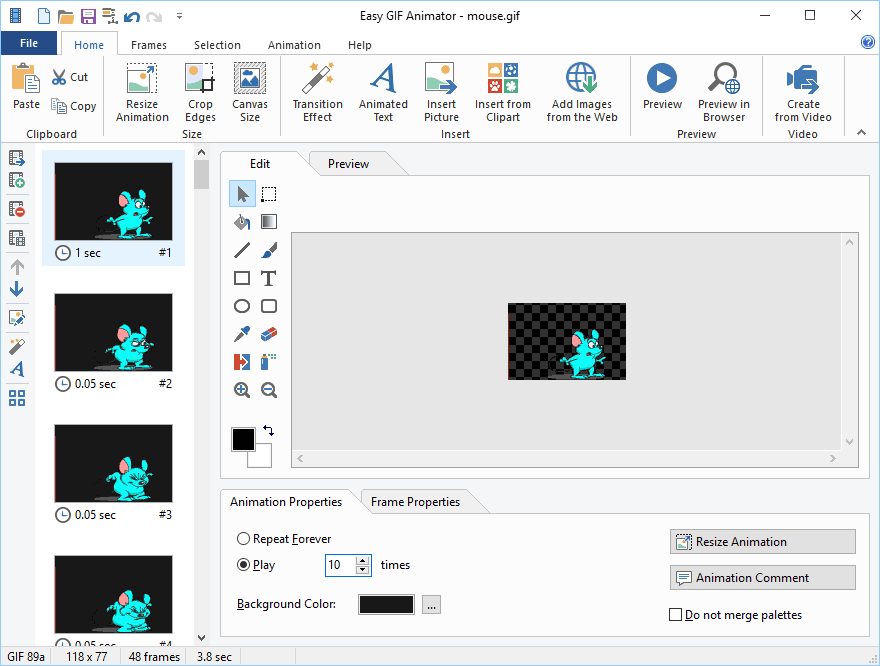Click the black Background Color swatch
The width and height of the screenshot is (880, 666).
385,604
